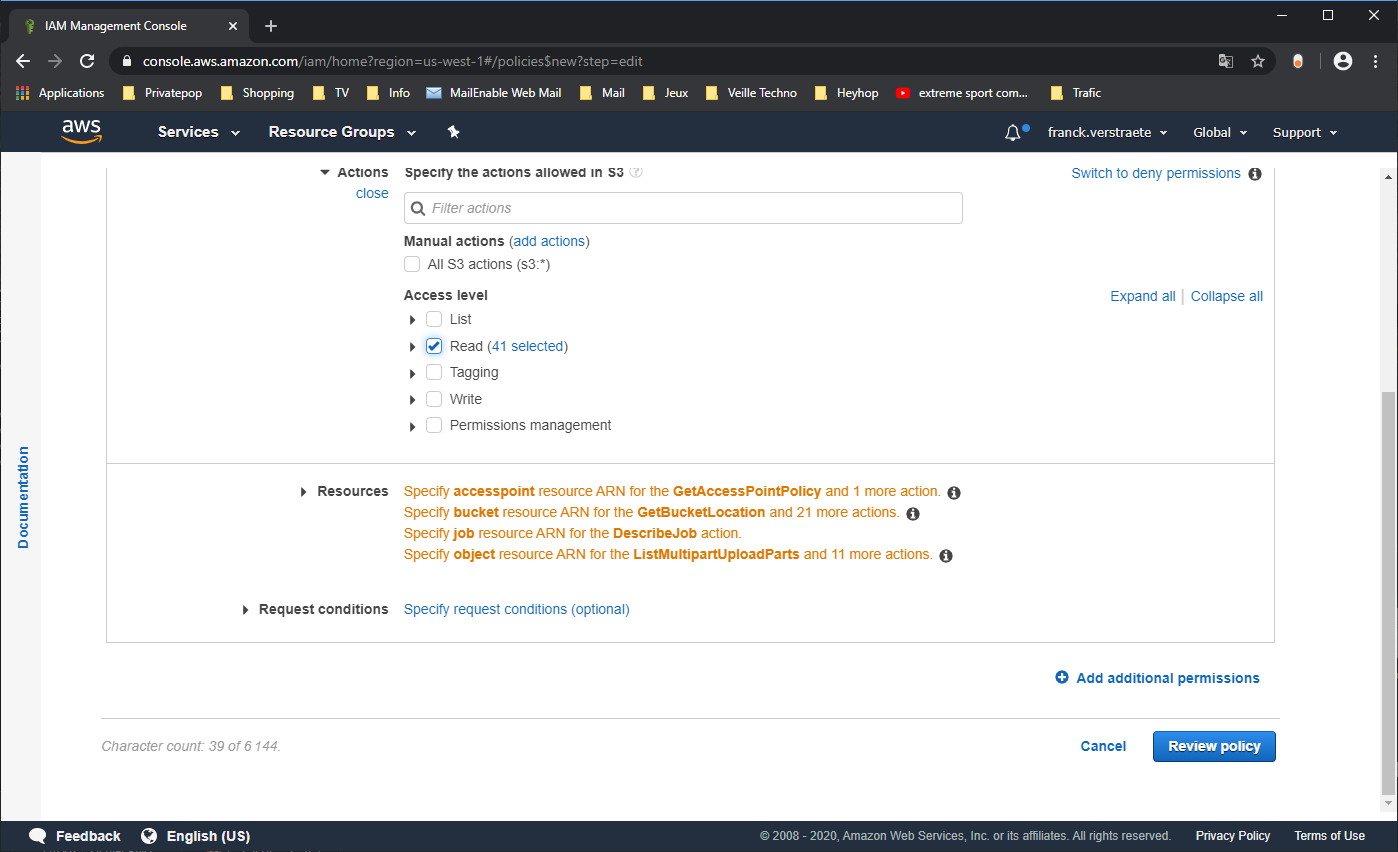The width and height of the screenshot is (1398, 852).
Task: Open the franck.verstraete account menu
Action: click(x=1107, y=132)
